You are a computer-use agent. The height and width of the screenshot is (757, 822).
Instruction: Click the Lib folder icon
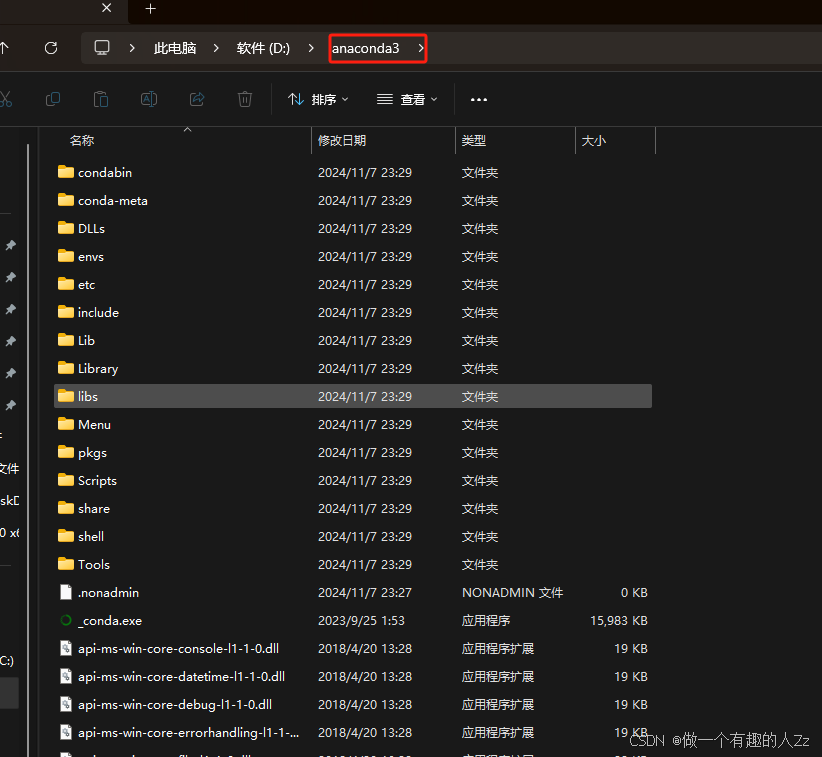pos(66,340)
